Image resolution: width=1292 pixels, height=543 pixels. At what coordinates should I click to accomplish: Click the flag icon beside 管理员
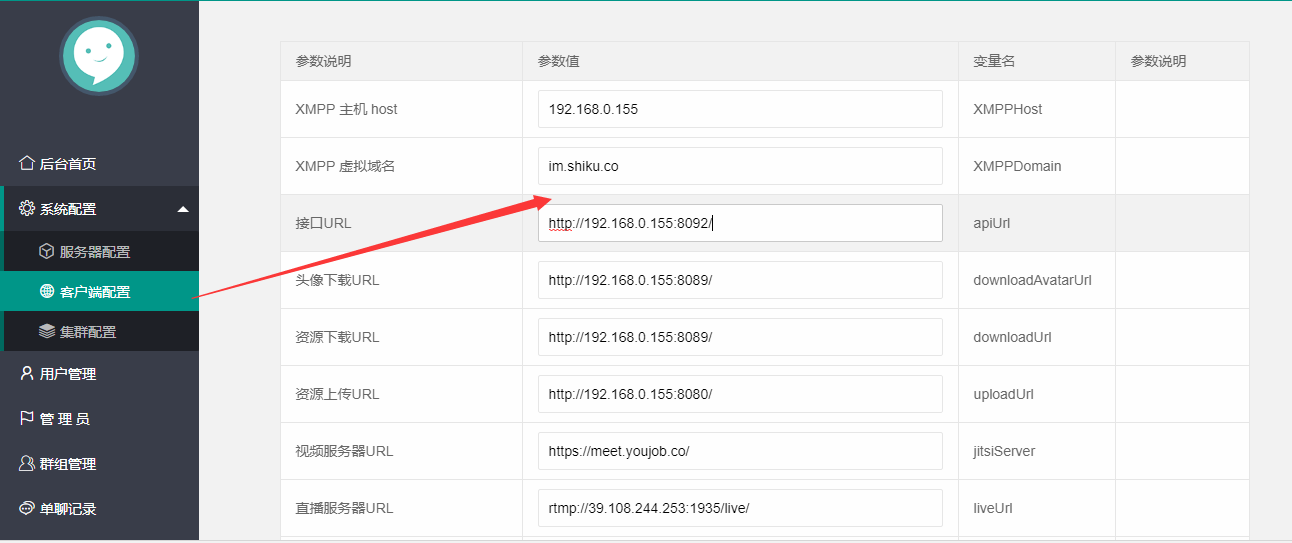click(27, 418)
